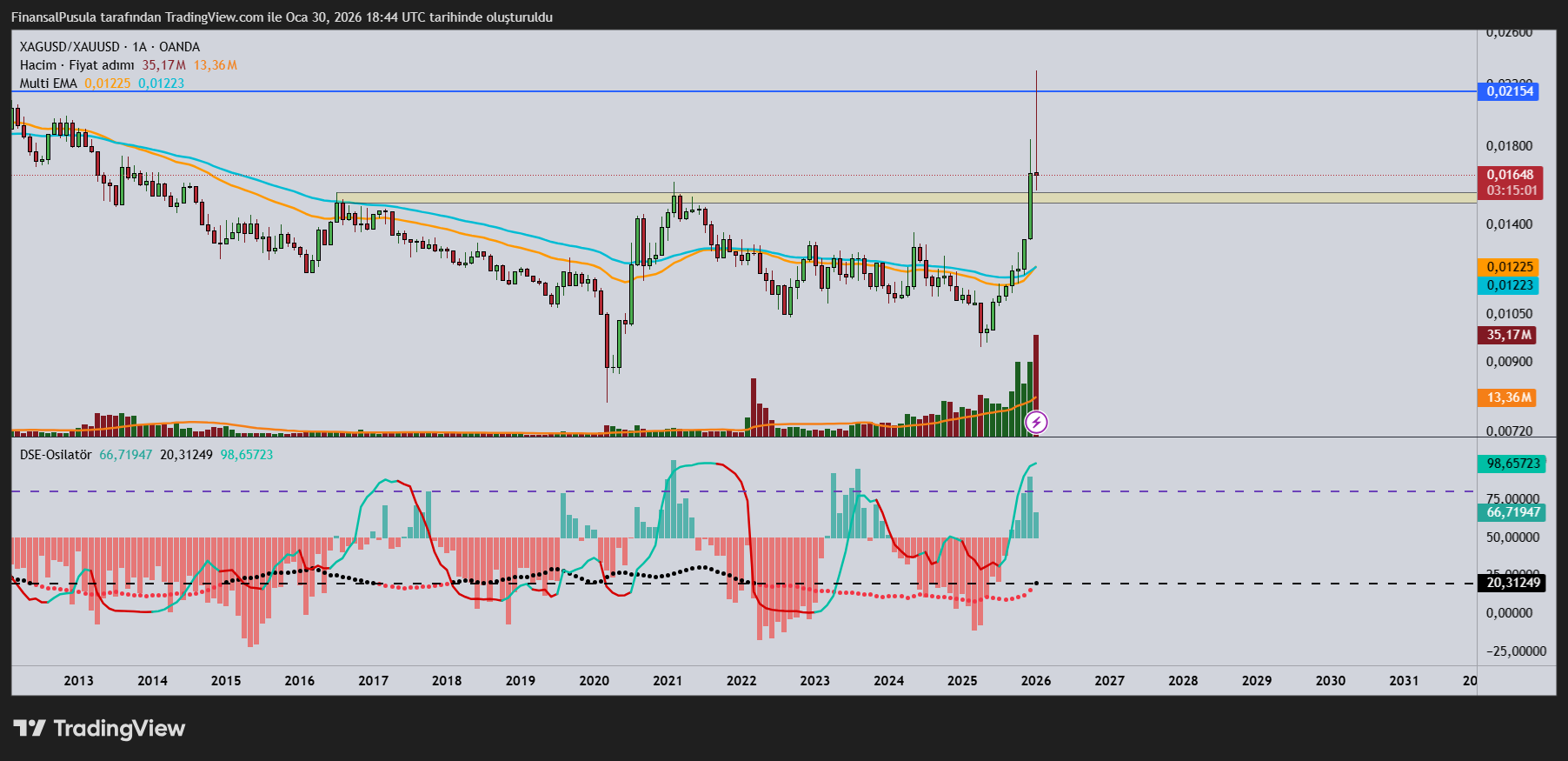This screenshot has height=761, width=1568.
Task: Click the 35,17M value in the Hacim legend
Action: point(164,65)
